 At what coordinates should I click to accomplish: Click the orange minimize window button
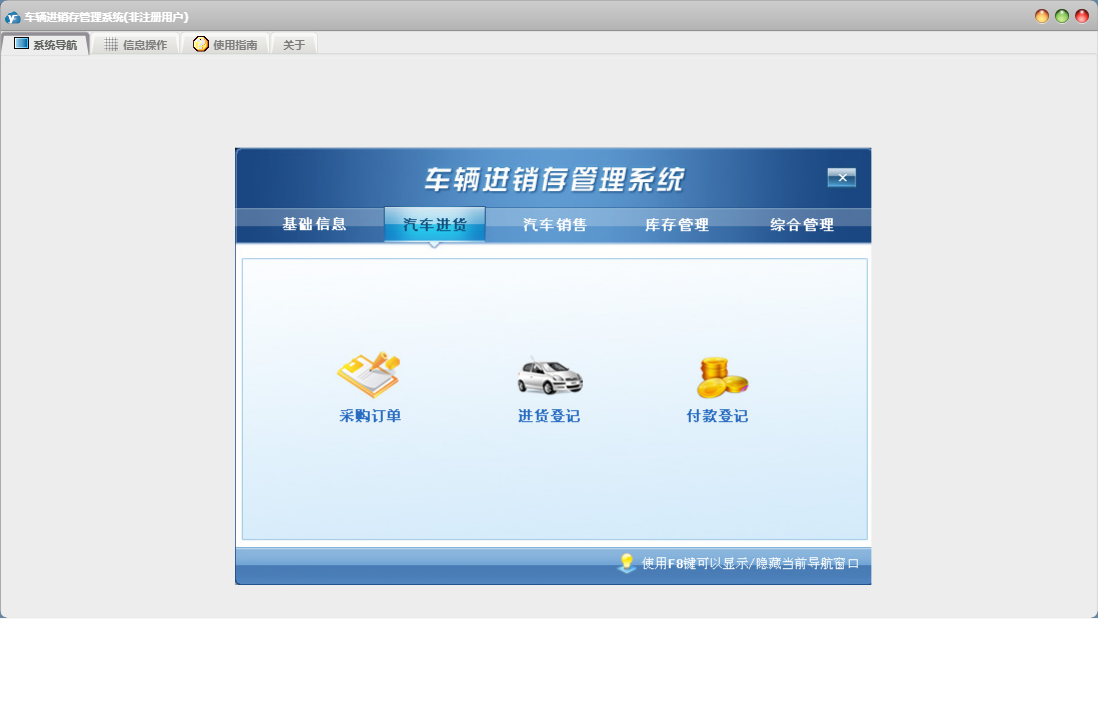tap(1042, 16)
